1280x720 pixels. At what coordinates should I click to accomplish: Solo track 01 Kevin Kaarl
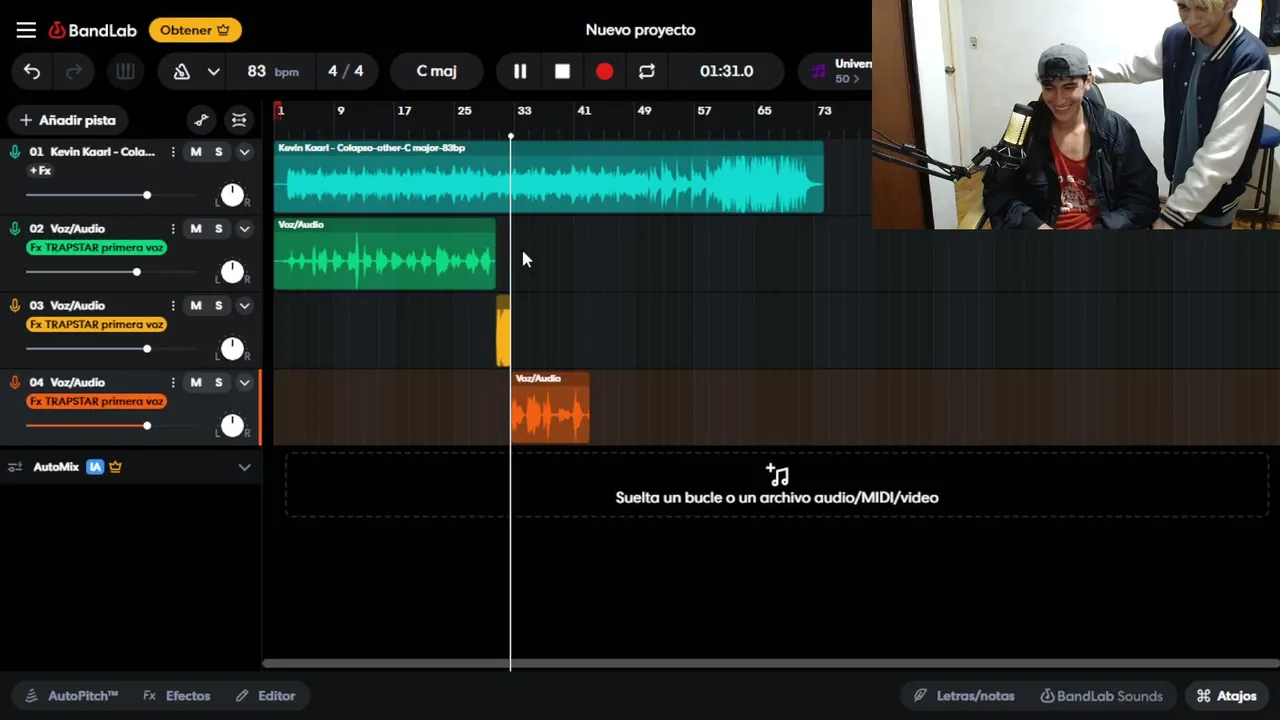click(219, 152)
